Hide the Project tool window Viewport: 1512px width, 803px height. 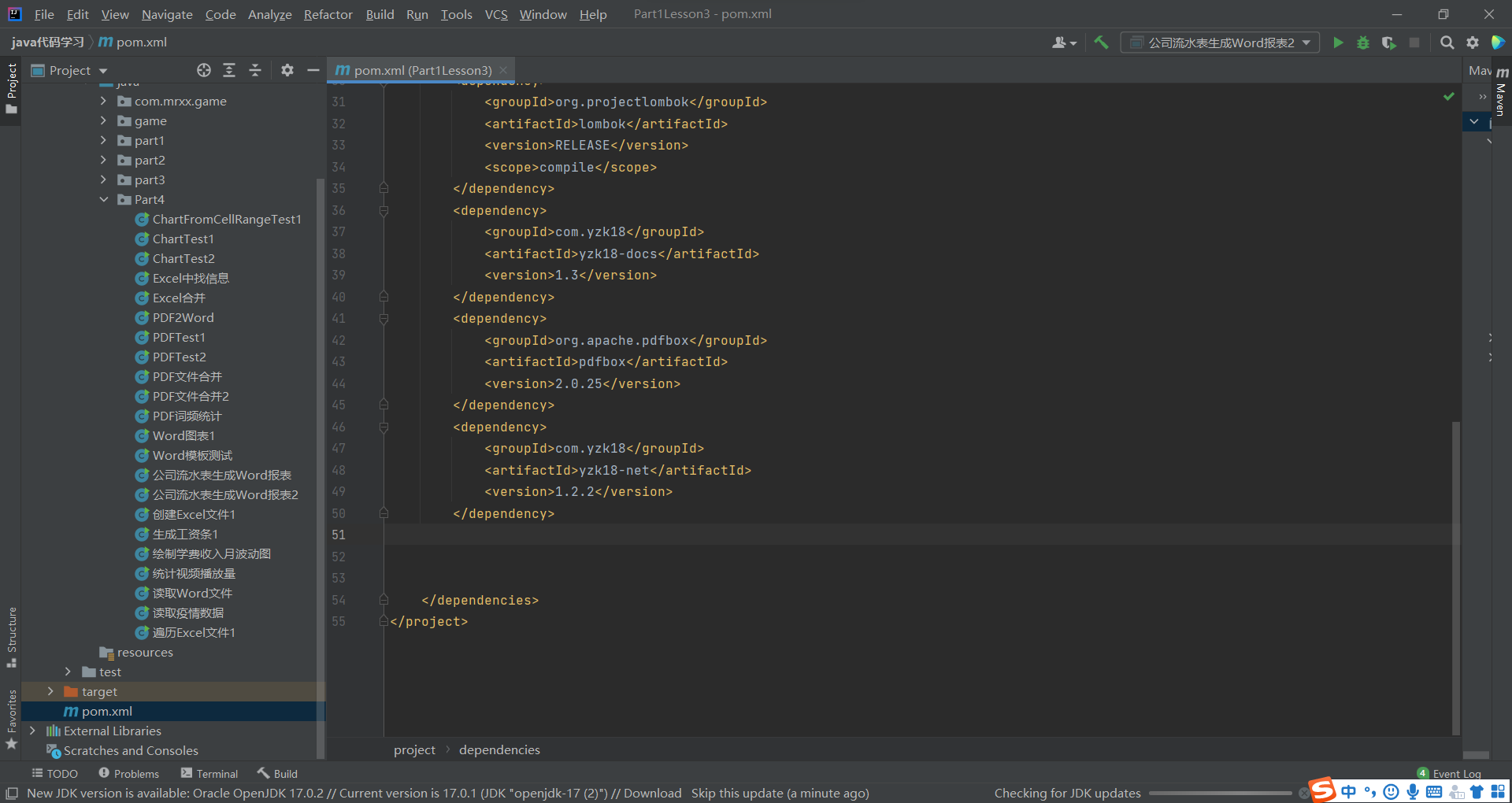pos(313,70)
